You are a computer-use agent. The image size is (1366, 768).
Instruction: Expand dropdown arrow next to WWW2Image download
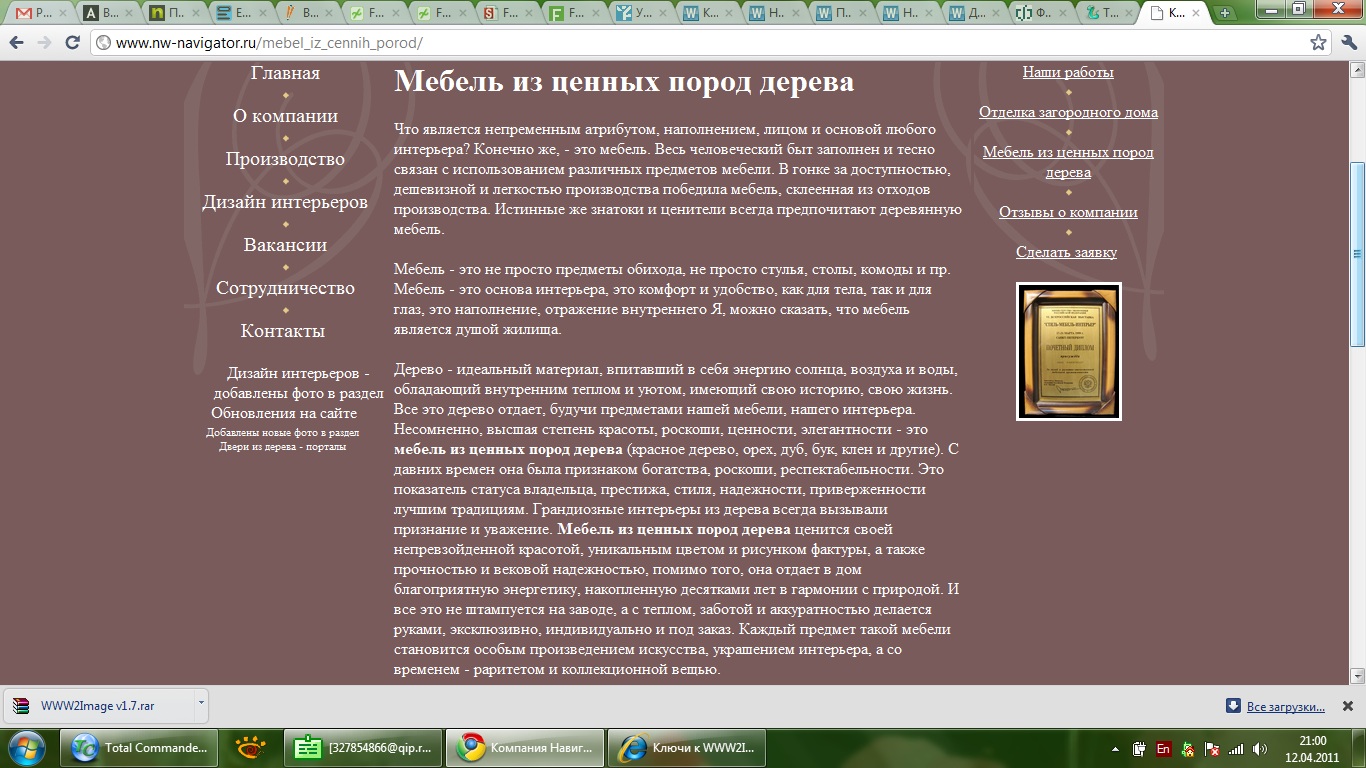(x=201, y=704)
